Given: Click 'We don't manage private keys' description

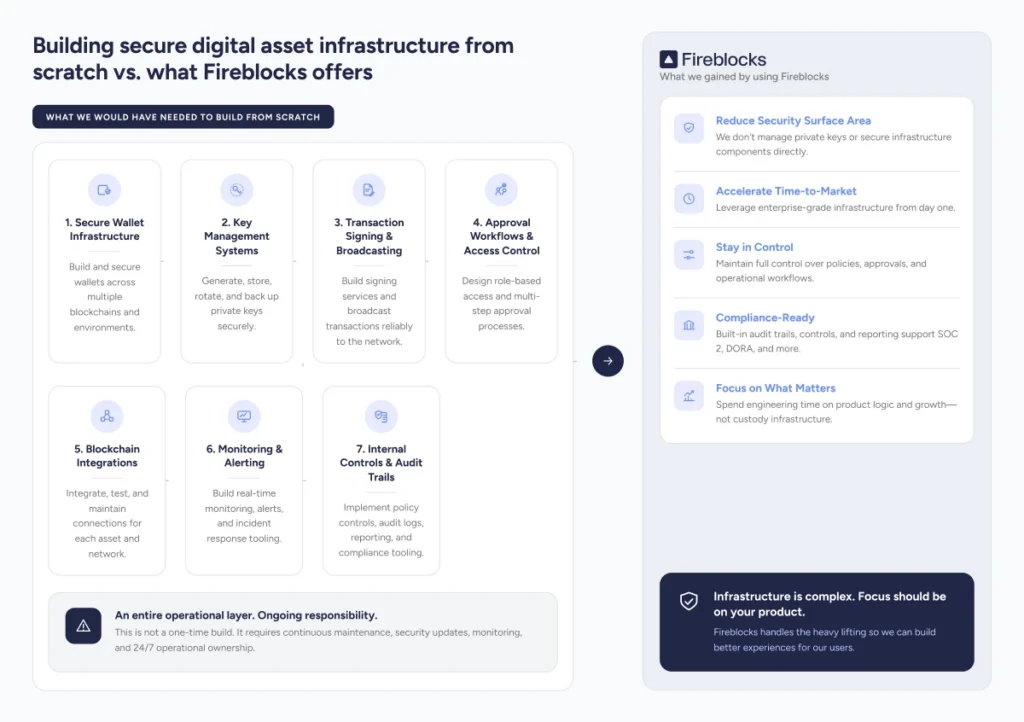Looking at the screenshot, I should tap(833, 144).
